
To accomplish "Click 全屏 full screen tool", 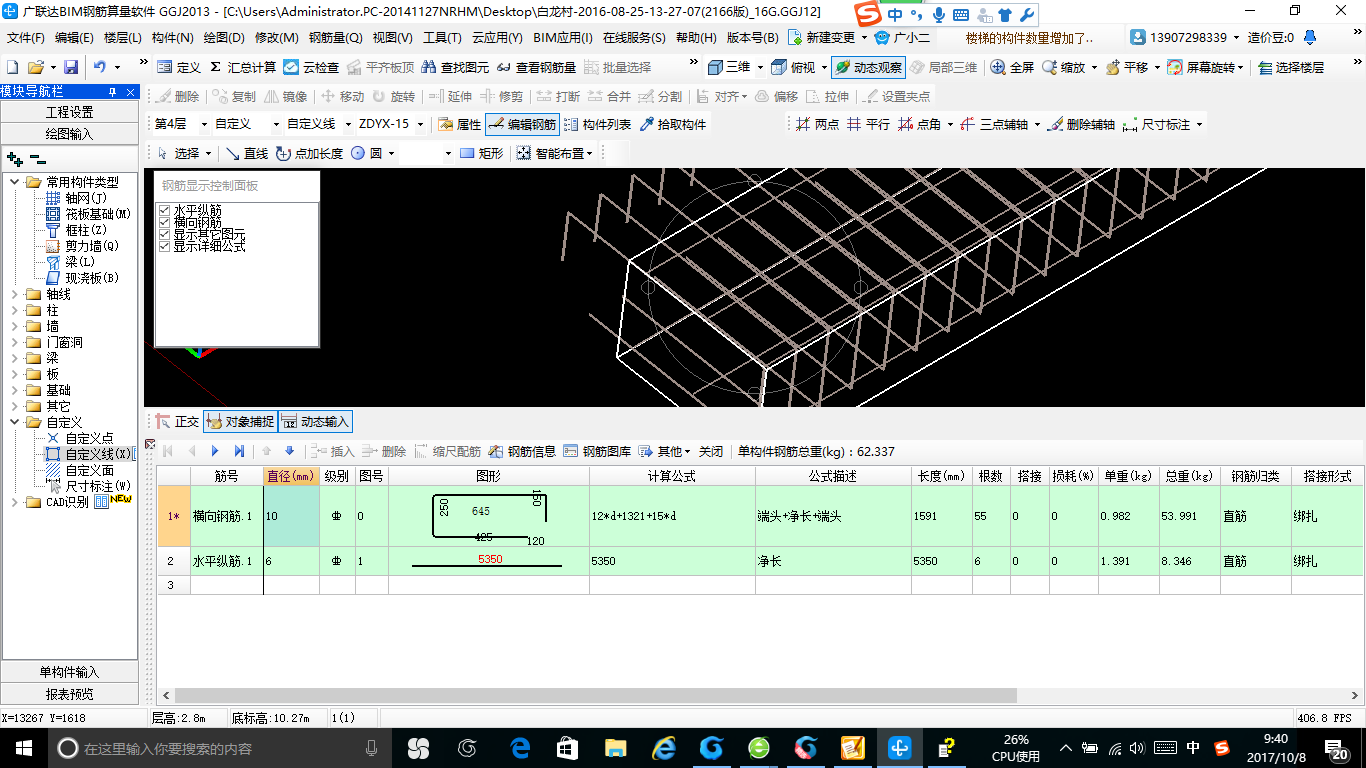I will click(x=1012, y=67).
